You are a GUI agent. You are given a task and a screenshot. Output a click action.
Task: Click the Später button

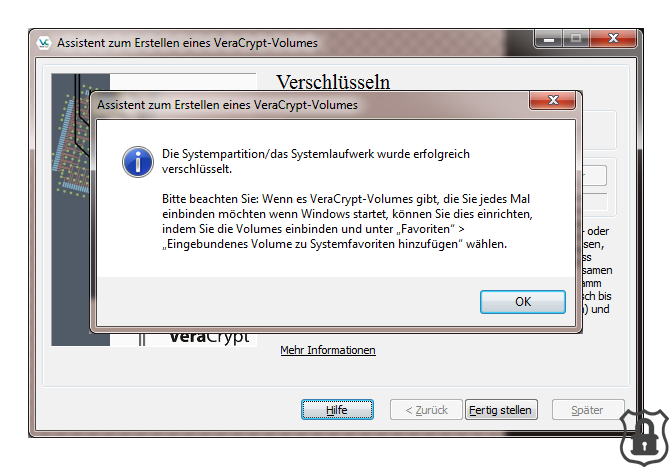click(588, 410)
